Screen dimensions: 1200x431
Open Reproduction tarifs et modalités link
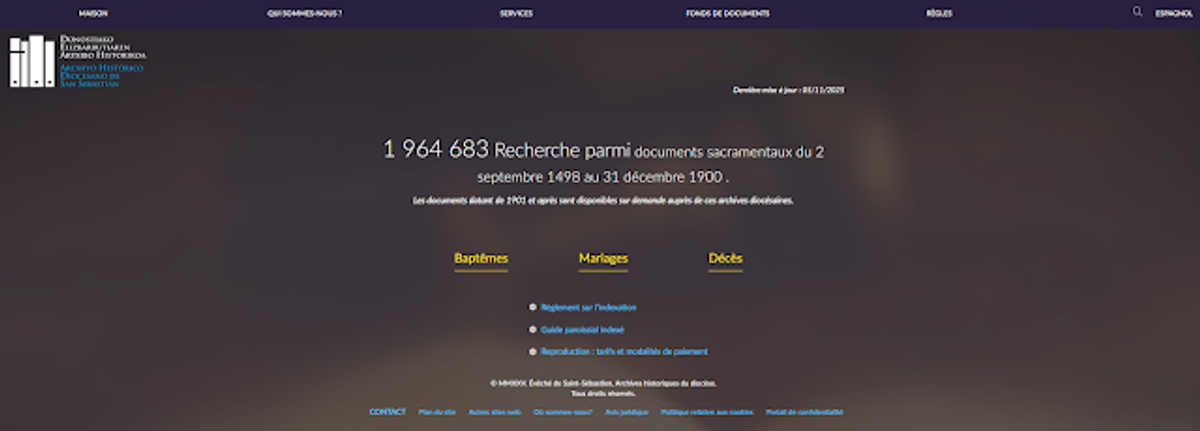624,352
